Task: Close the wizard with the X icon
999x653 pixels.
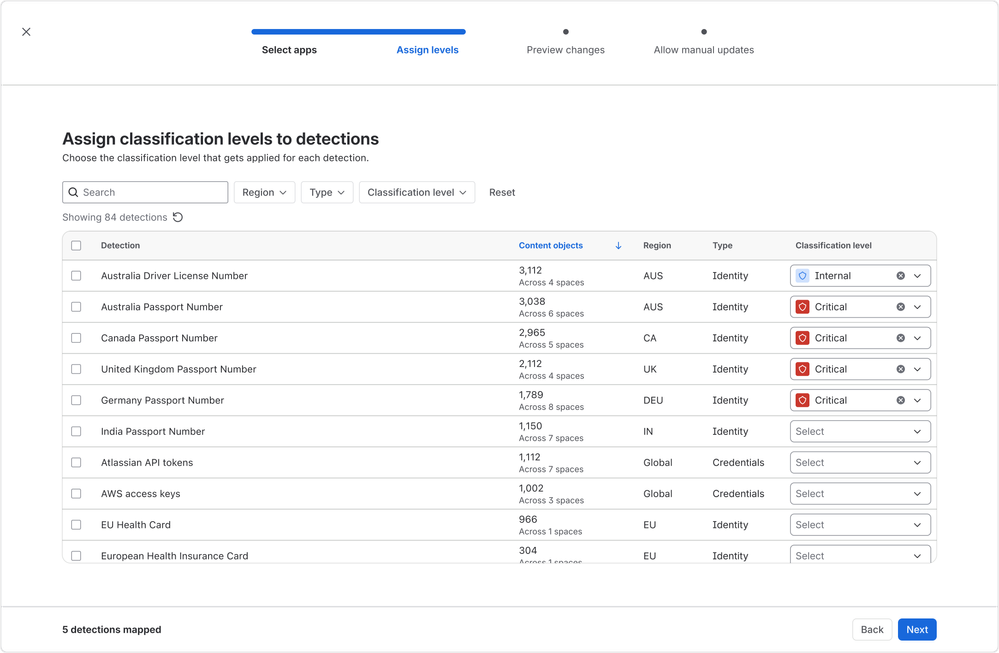Action: tap(26, 32)
